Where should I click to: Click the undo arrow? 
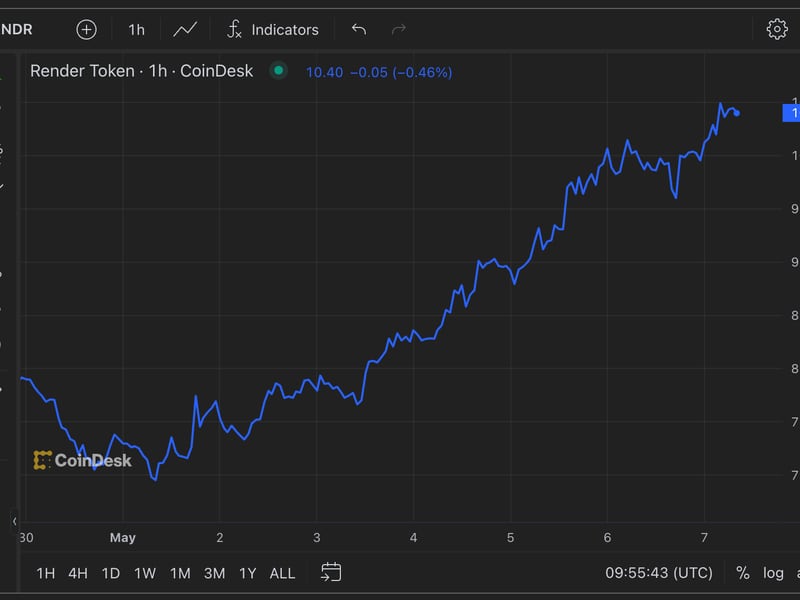[359, 29]
